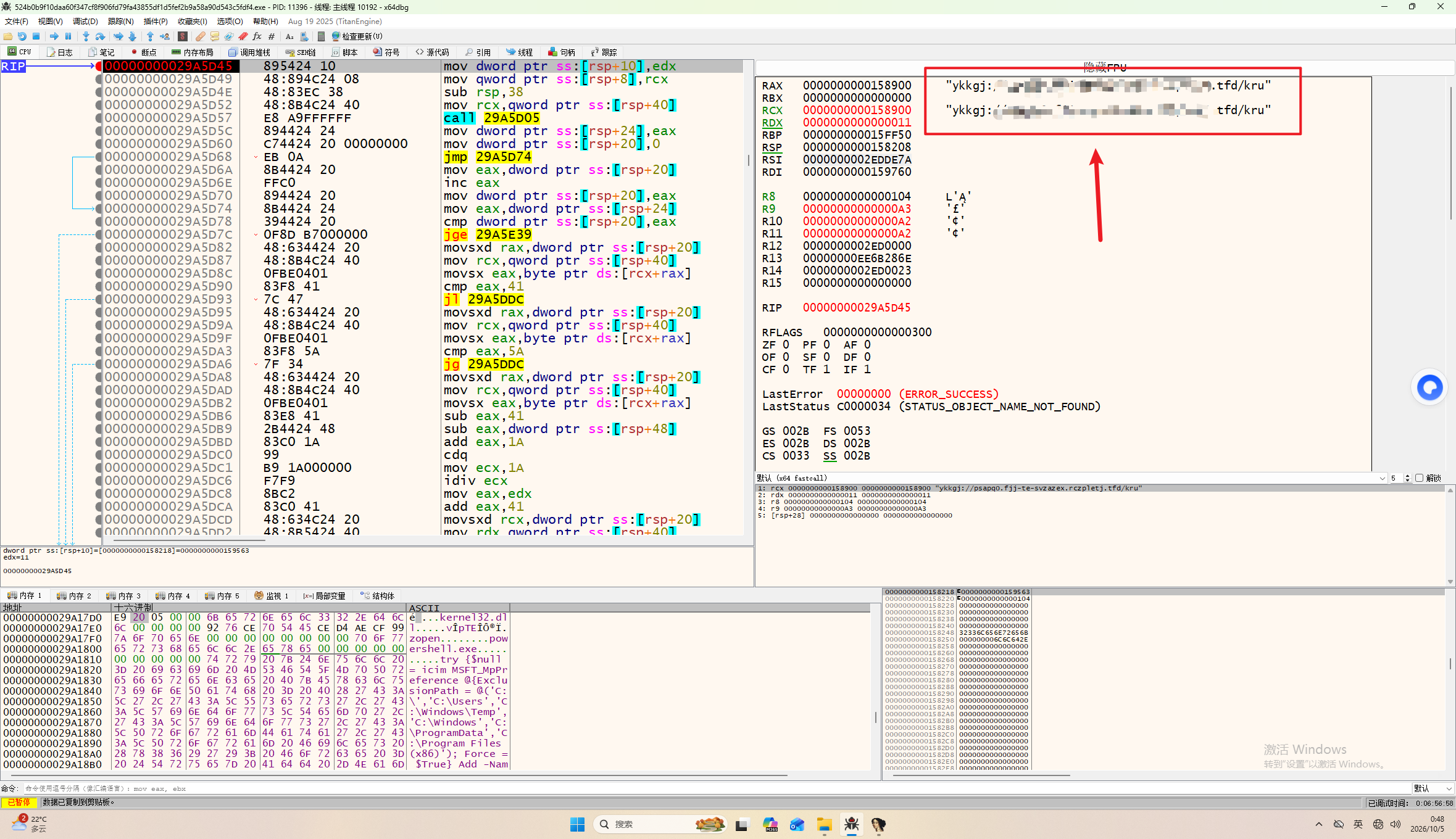This screenshot has width=1456, height=839.
Task: Increase the argument count spinner
Action: tap(1407, 476)
